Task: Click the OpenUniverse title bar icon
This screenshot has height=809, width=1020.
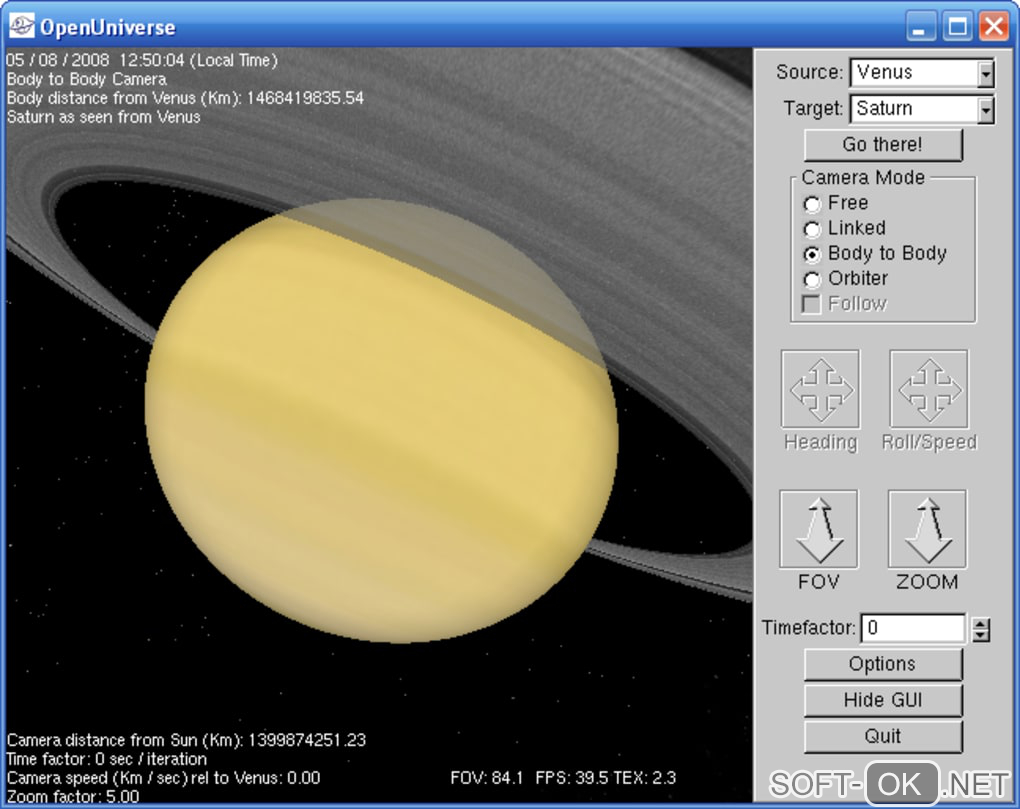Action: (x=22, y=26)
